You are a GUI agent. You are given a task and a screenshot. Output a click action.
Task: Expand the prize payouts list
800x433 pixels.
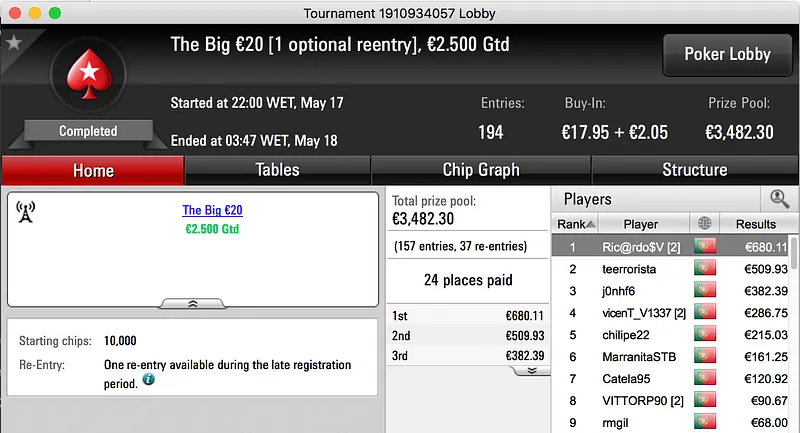[x=532, y=369]
